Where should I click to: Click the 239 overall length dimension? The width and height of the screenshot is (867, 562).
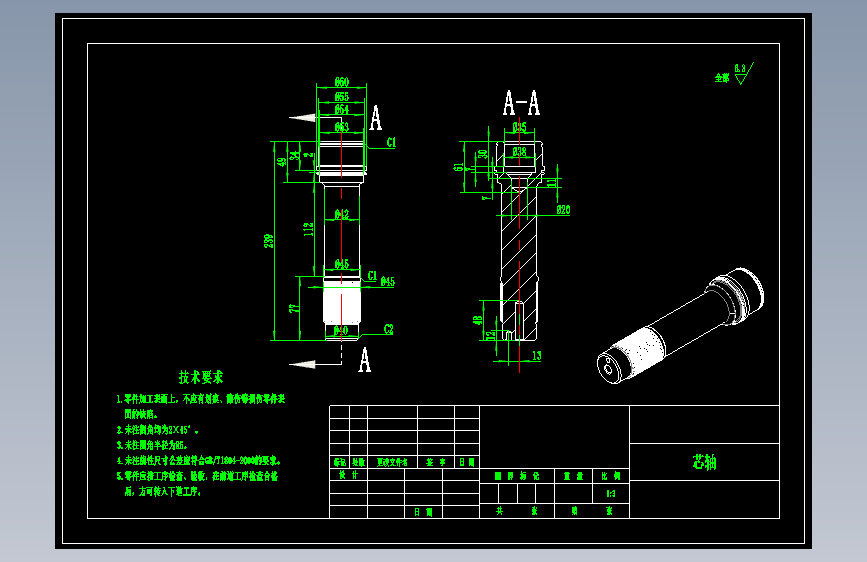pos(269,241)
